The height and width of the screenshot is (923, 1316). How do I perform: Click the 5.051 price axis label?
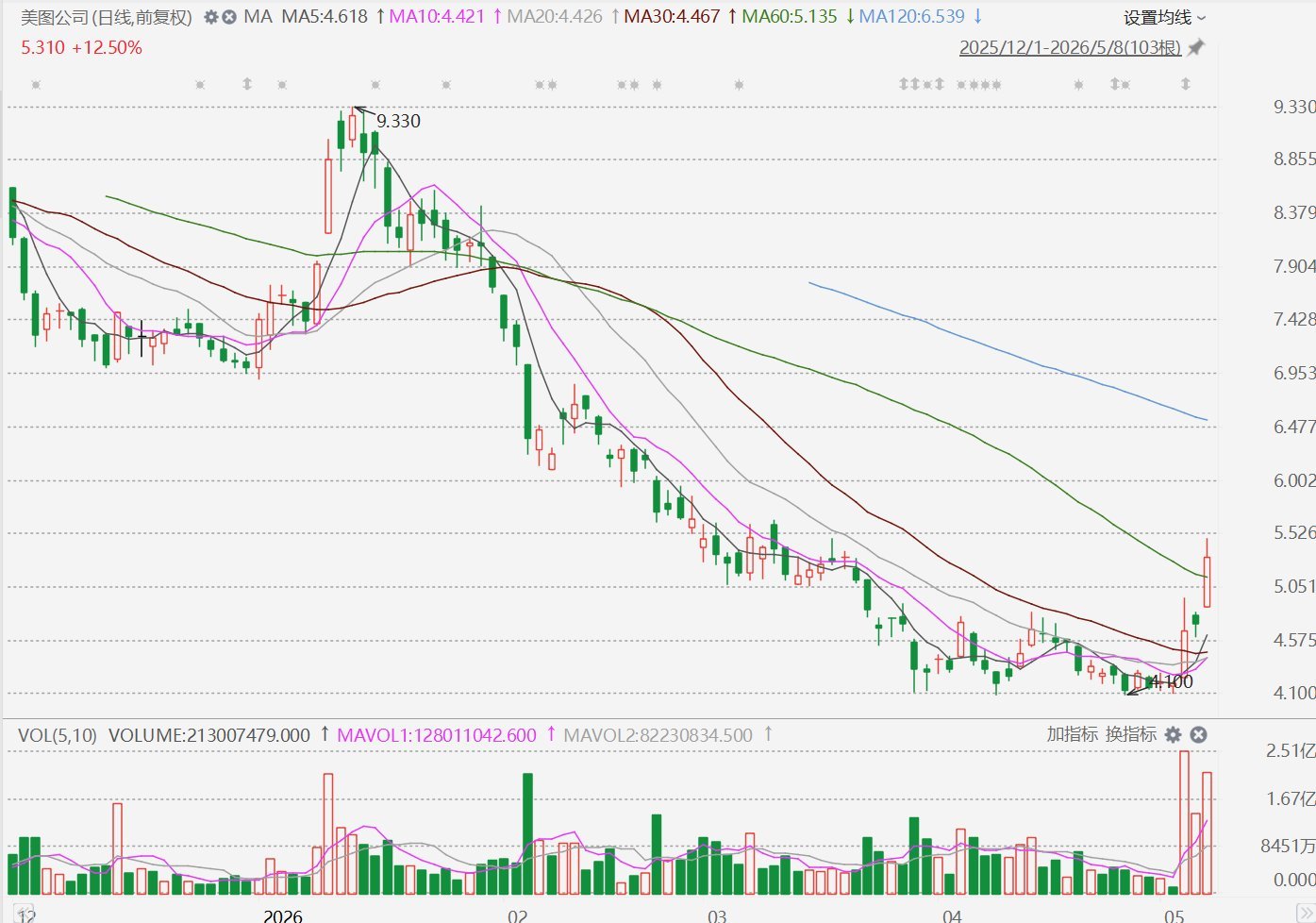pyautogui.click(x=1294, y=586)
